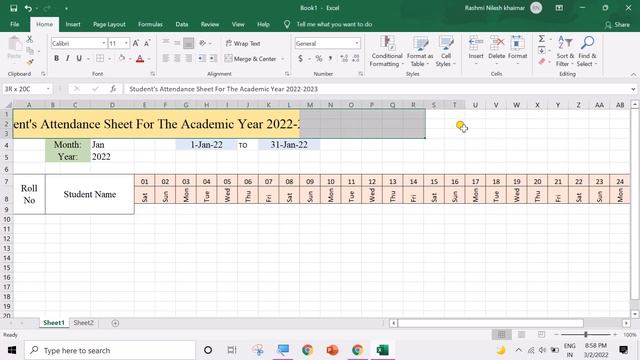Toggle Merge & Center
This screenshot has width=640, height=360.
[x=251, y=59]
